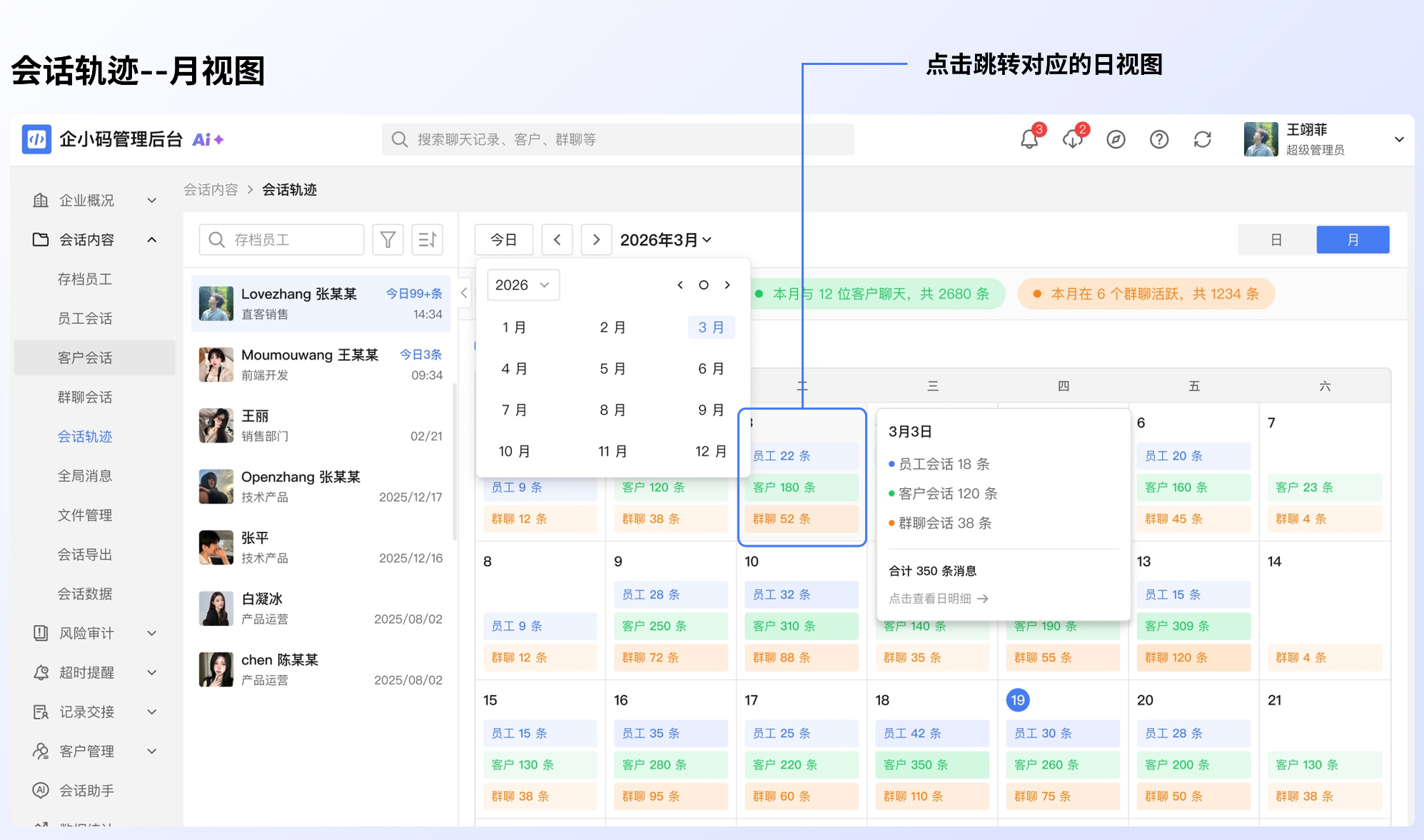The height and width of the screenshot is (840, 1424).
Task: Open the filter funnel icon
Action: pyautogui.click(x=388, y=240)
